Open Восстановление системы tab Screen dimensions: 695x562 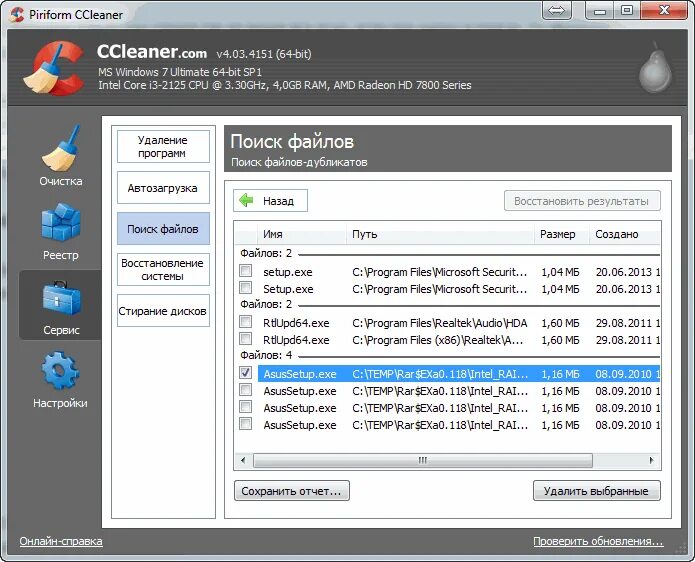pos(163,269)
